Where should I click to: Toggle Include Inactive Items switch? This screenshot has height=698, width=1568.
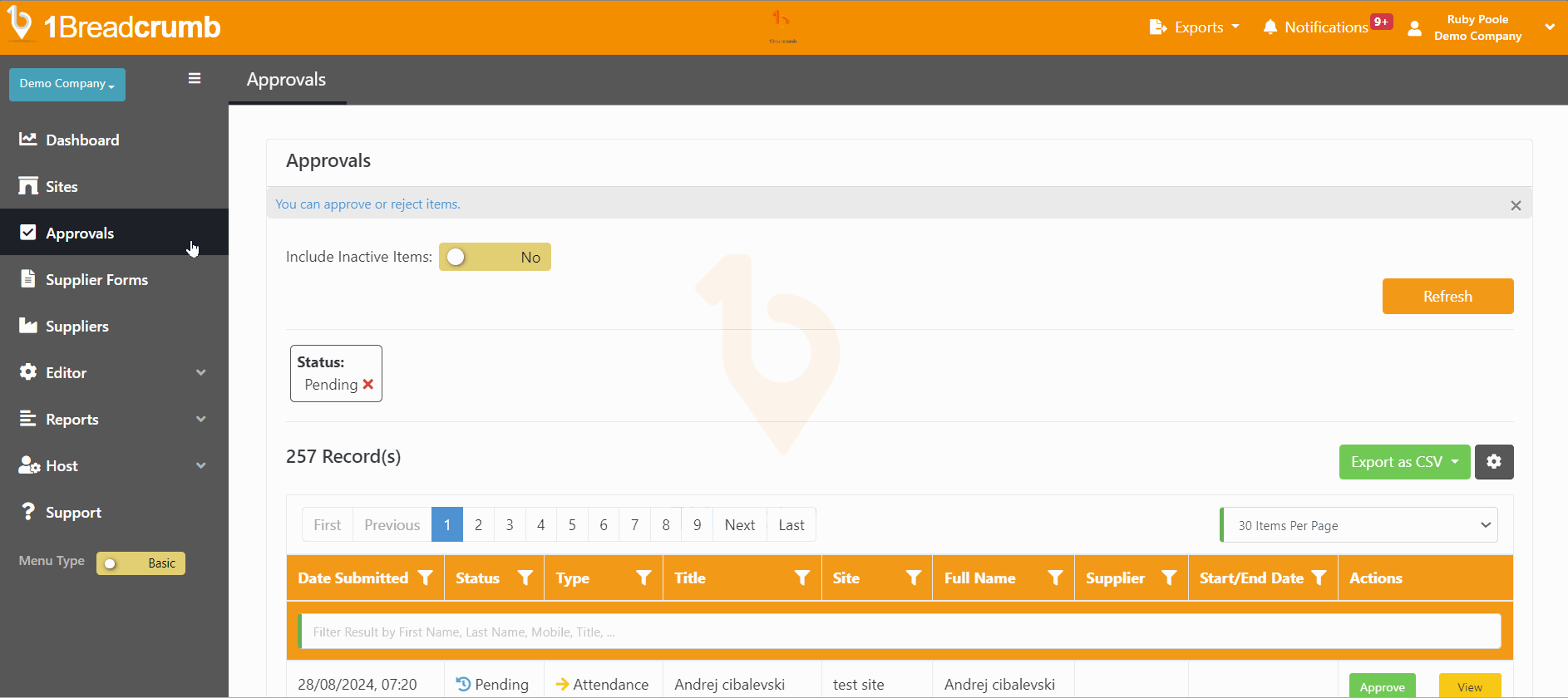tap(495, 257)
